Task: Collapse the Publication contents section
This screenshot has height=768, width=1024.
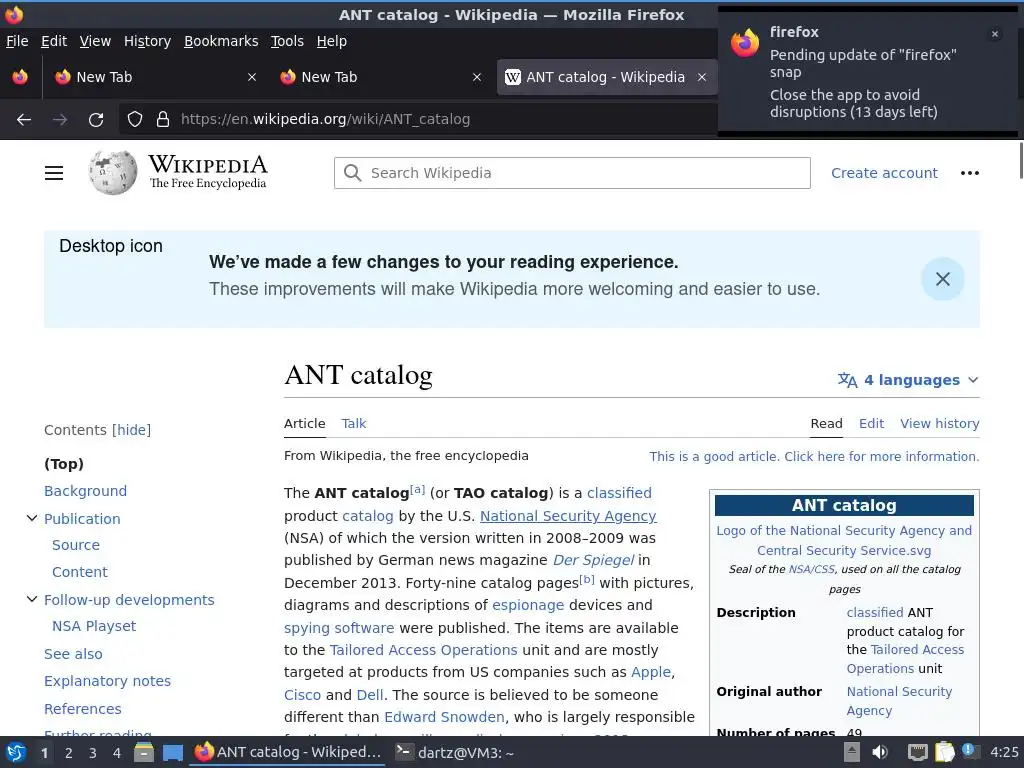Action: coord(31,518)
